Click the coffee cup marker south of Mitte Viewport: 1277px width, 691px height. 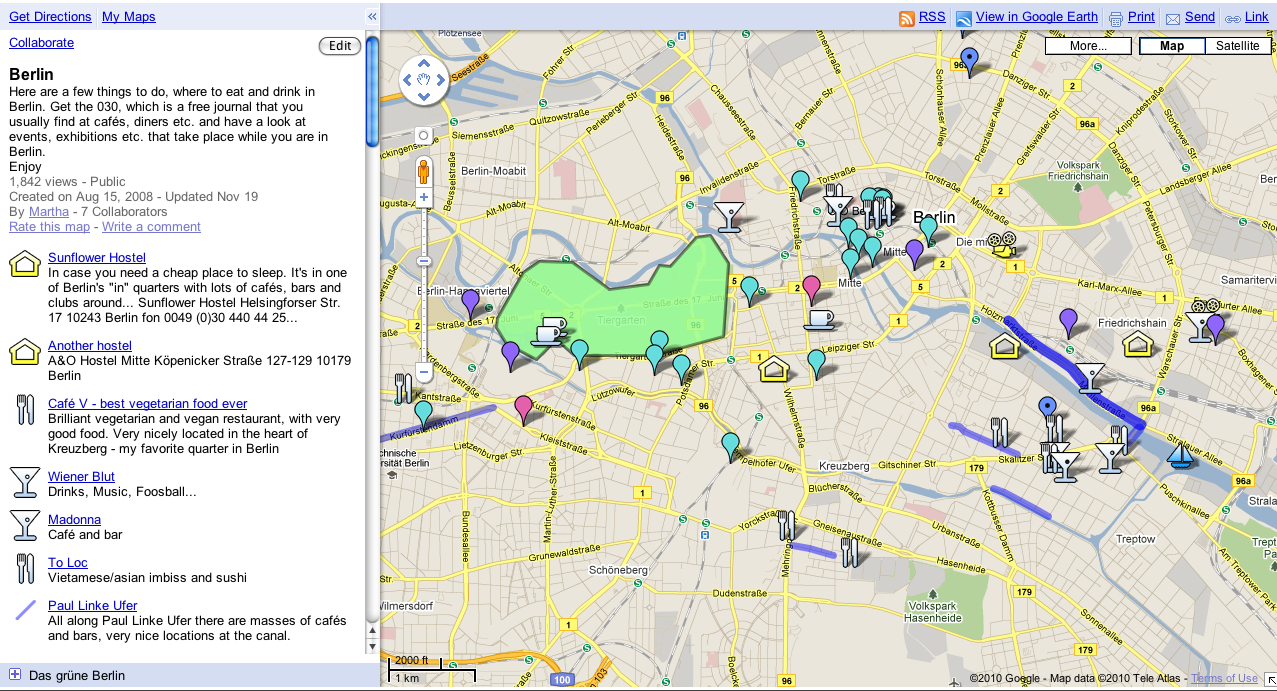tap(819, 319)
